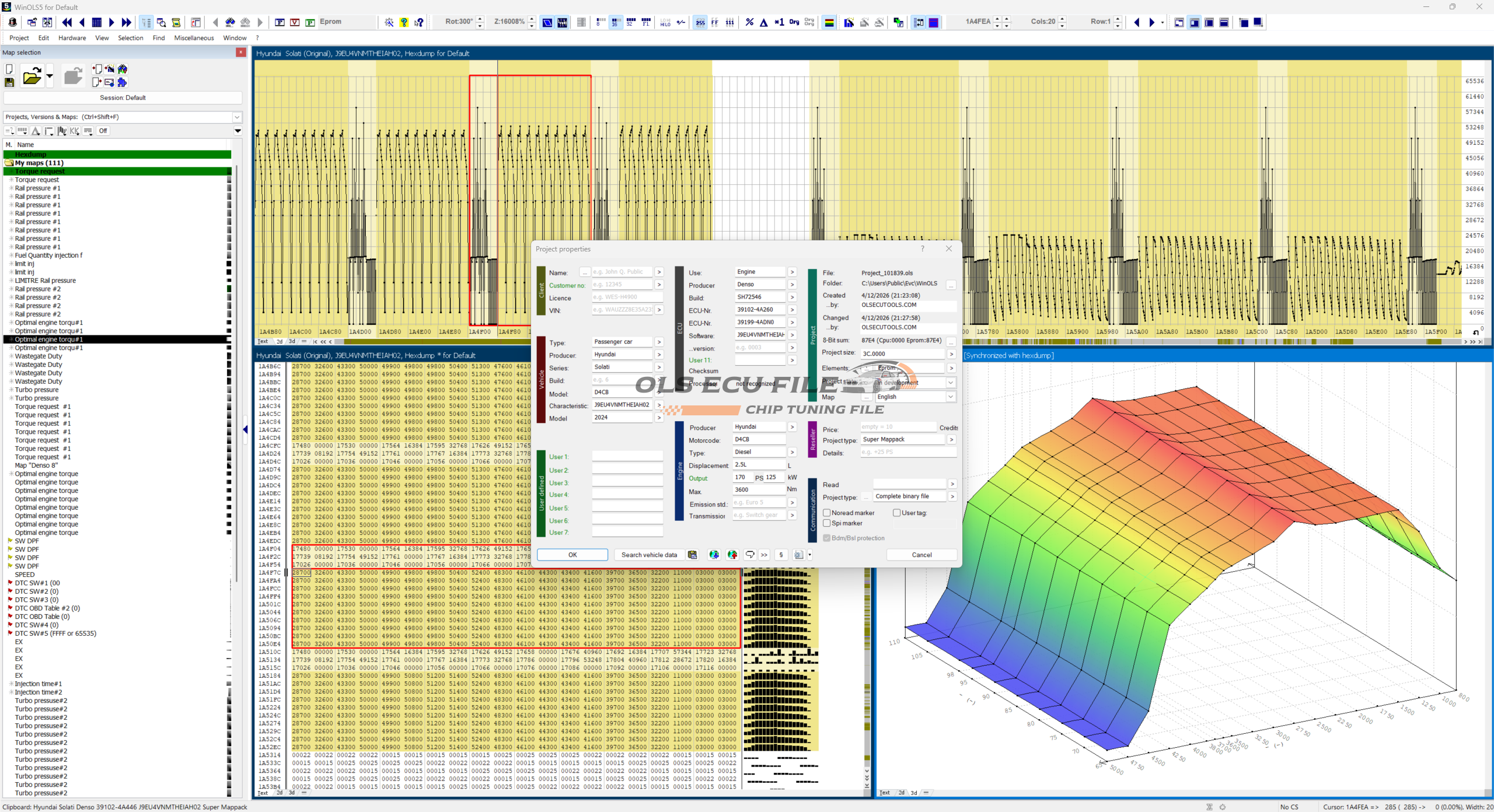
Task: Click the color bars palette icon
Action: [829, 22]
